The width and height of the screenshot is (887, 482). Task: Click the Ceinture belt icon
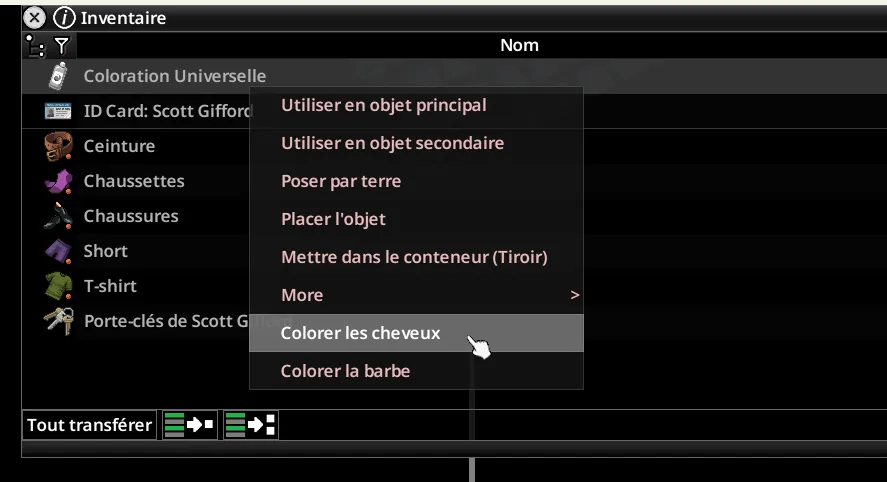pyautogui.click(x=58, y=146)
